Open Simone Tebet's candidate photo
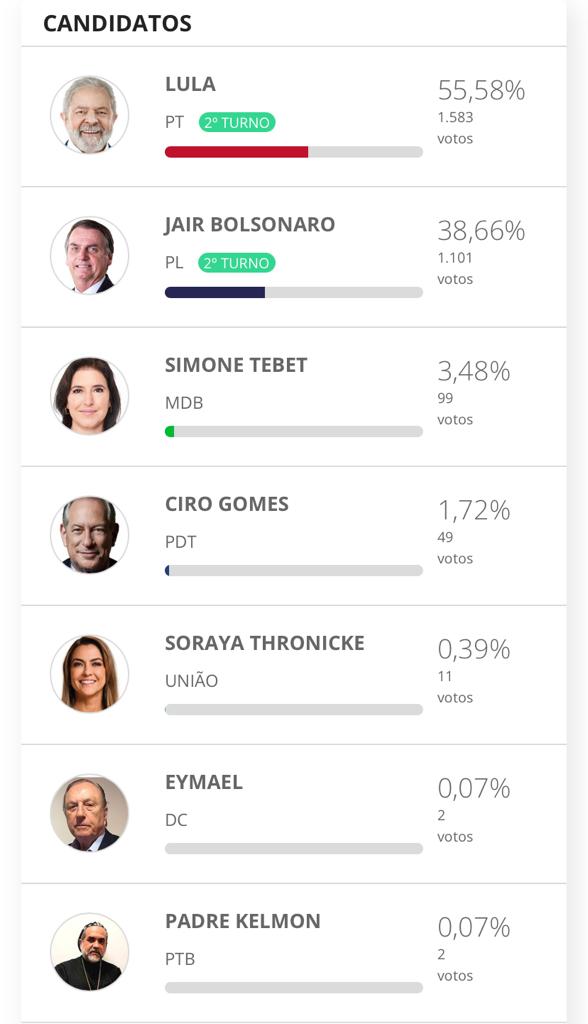The width and height of the screenshot is (588, 1024). point(90,396)
